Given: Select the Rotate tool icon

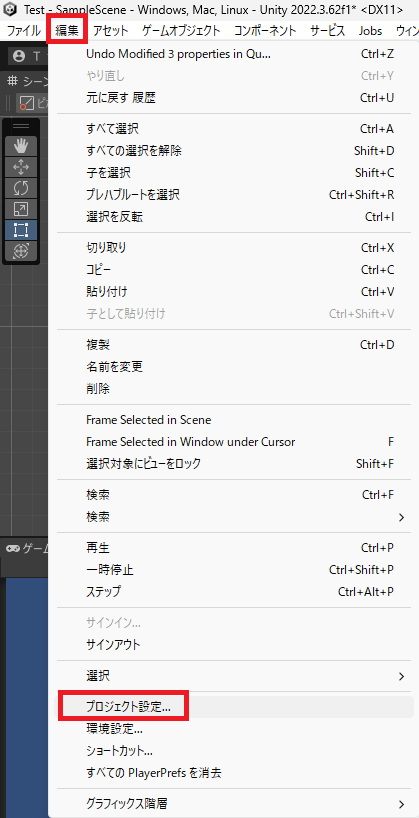Looking at the screenshot, I should (21, 188).
